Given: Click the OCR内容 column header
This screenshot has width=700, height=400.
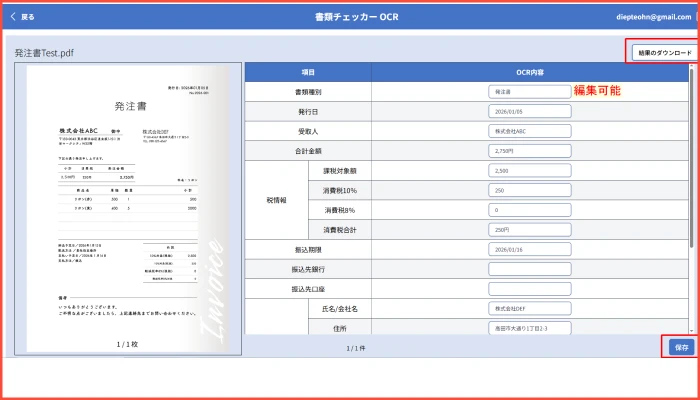Looking at the screenshot, I should 528,73.
